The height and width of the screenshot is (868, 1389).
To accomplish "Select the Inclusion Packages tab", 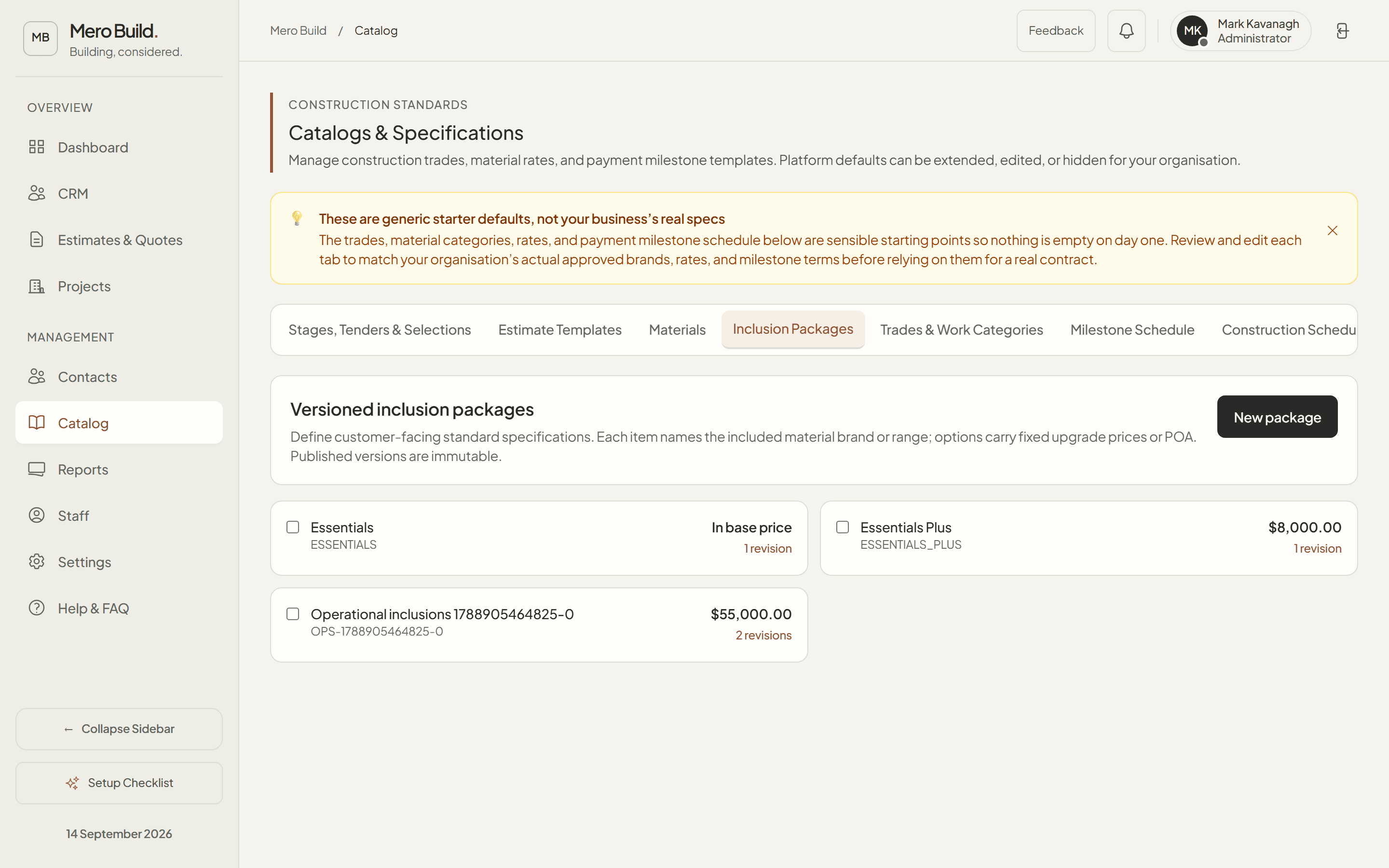I will 793,329.
